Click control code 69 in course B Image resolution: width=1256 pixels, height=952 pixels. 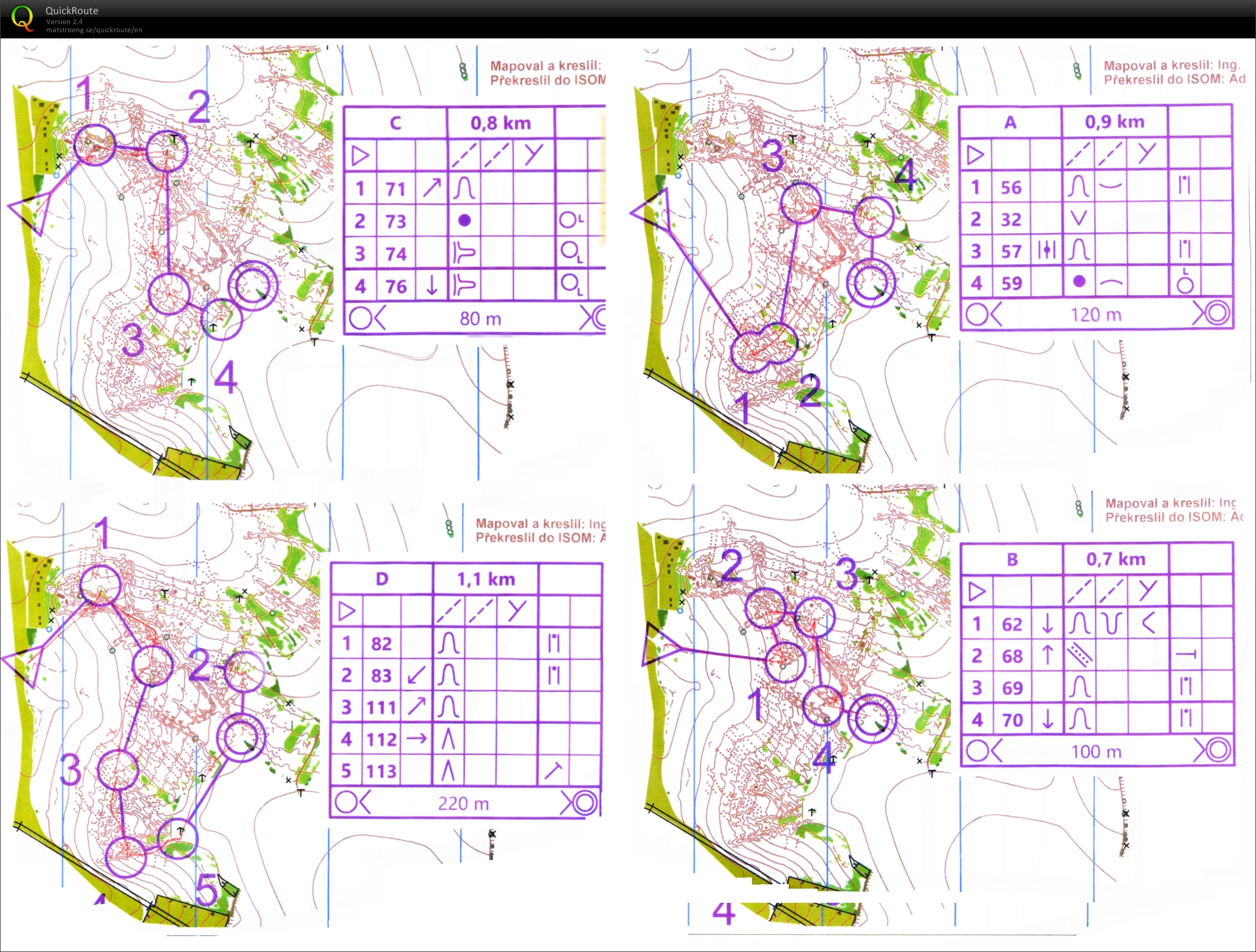click(1013, 688)
